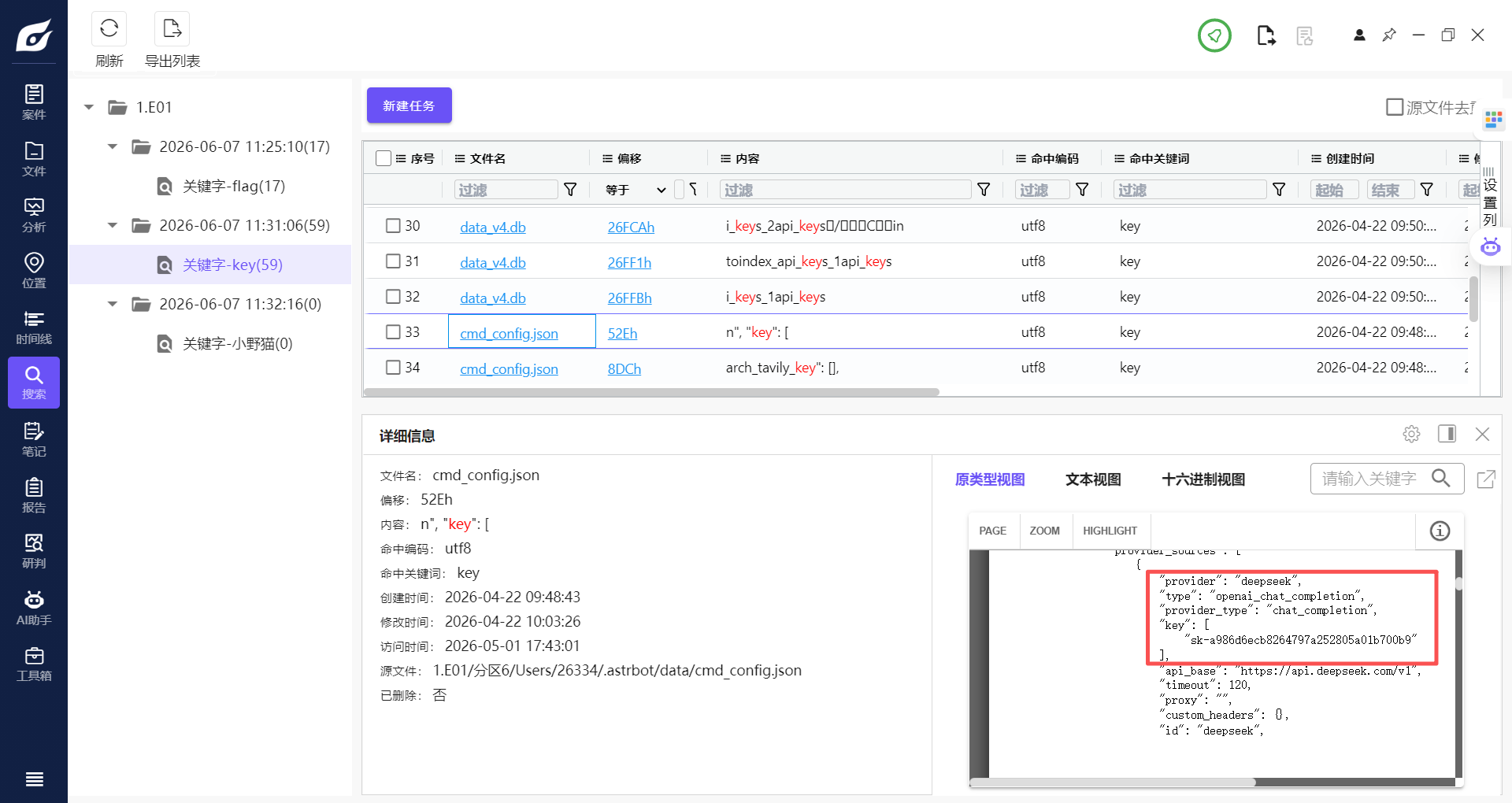Image resolution: width=1512 pixels, height=803 pixels.
Task: Click the pin icon in title bar
Action: coord(1389,35)
